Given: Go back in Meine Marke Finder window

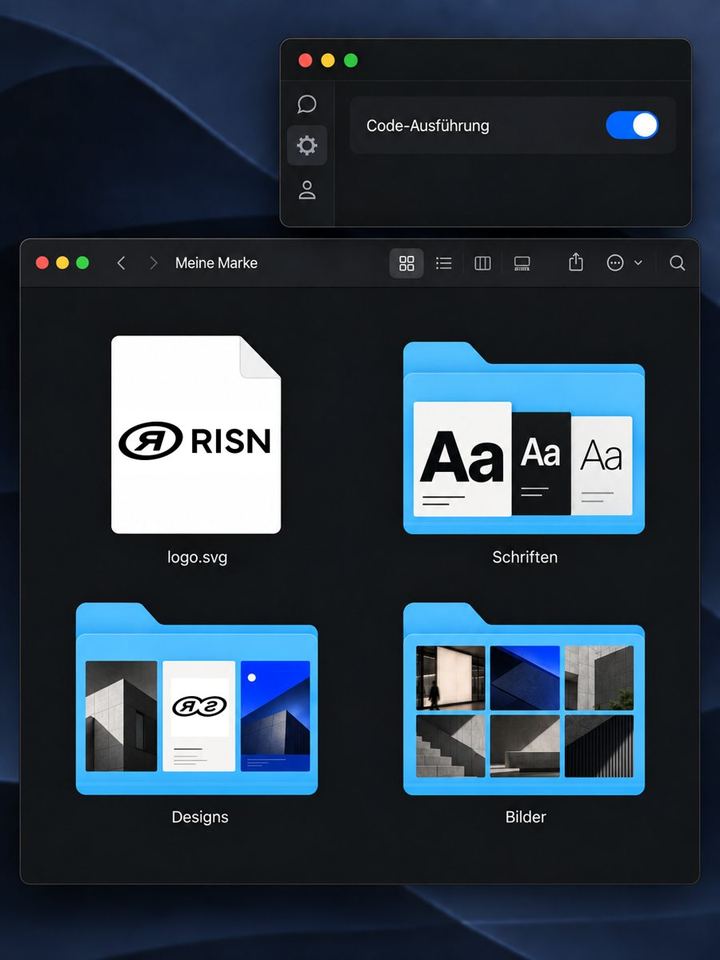Looking at the screenshot, I should tap(121, 263).
